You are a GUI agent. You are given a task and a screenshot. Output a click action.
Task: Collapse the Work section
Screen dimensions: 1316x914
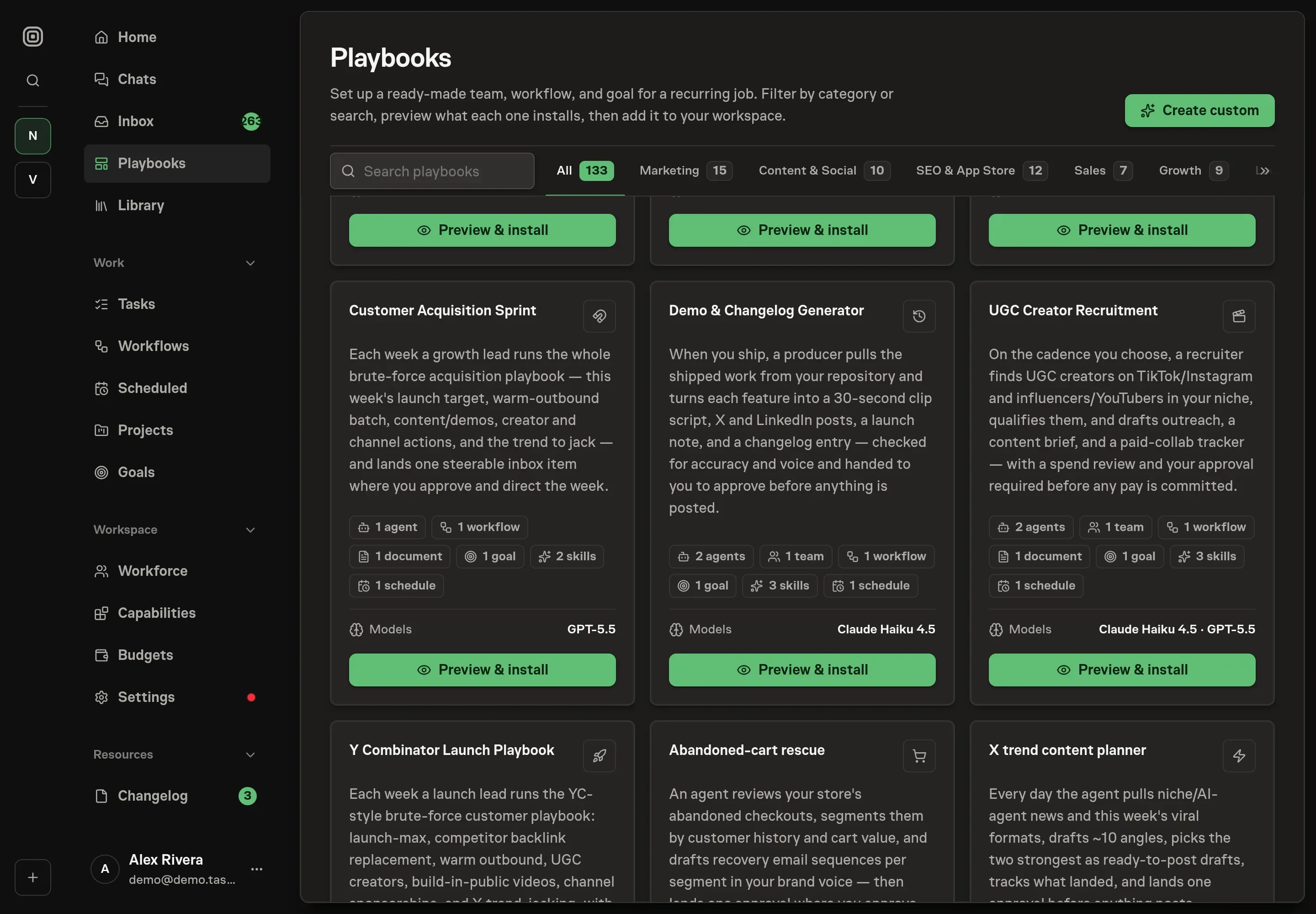[250, 263]
